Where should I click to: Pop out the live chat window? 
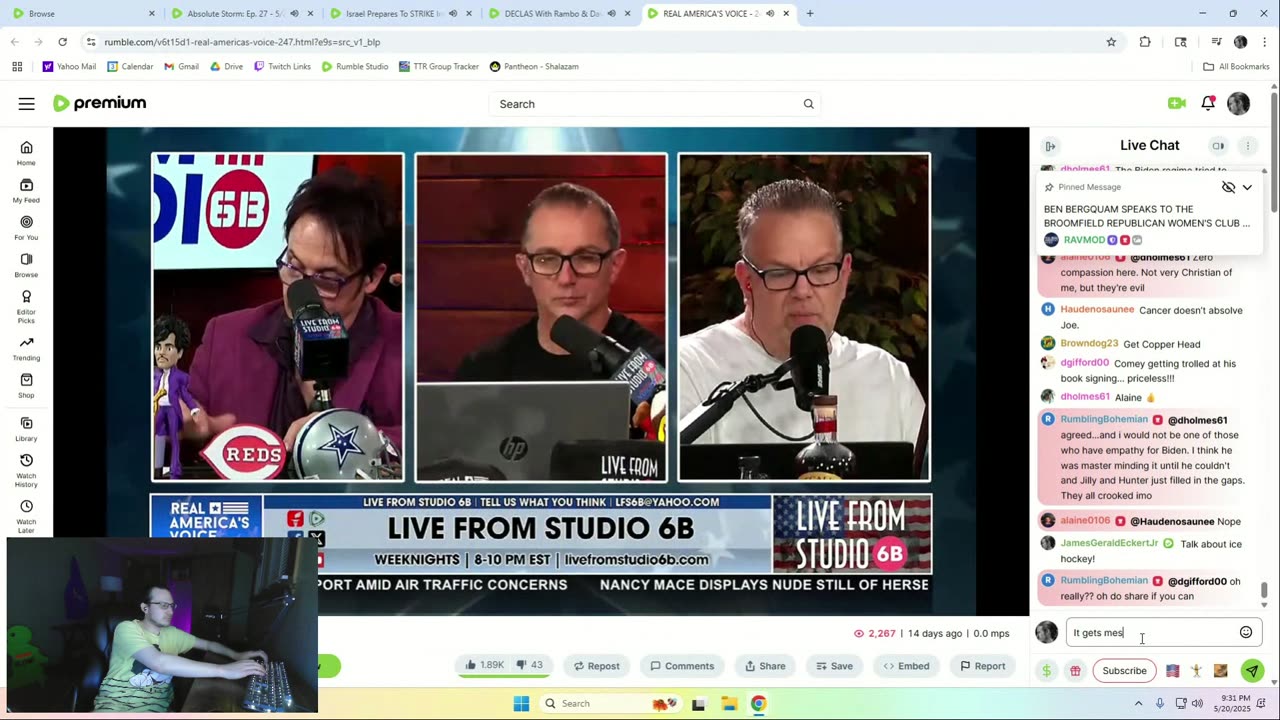point(1218,146)
